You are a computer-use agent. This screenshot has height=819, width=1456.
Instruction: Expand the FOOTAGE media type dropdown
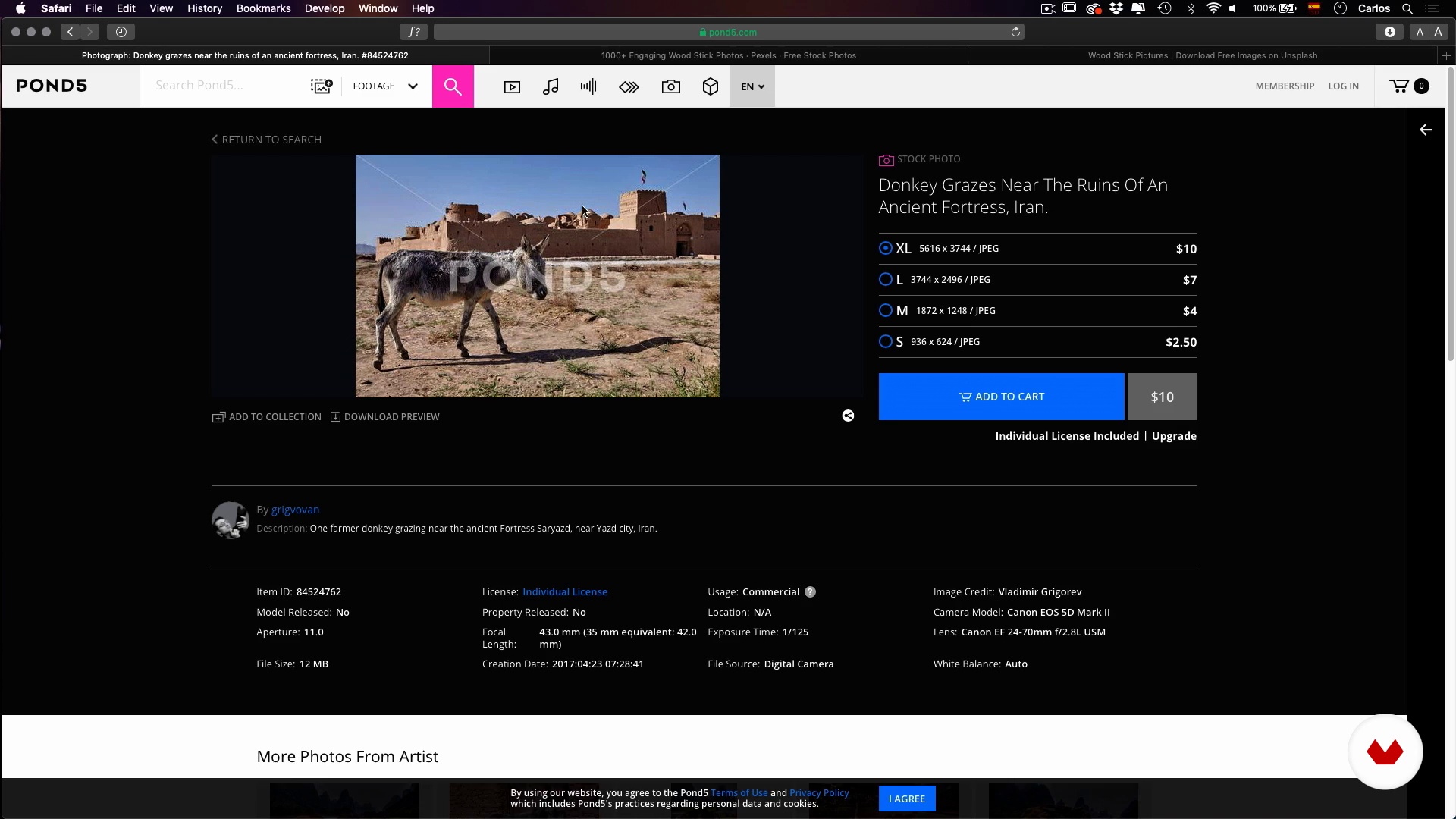[385, 86]
